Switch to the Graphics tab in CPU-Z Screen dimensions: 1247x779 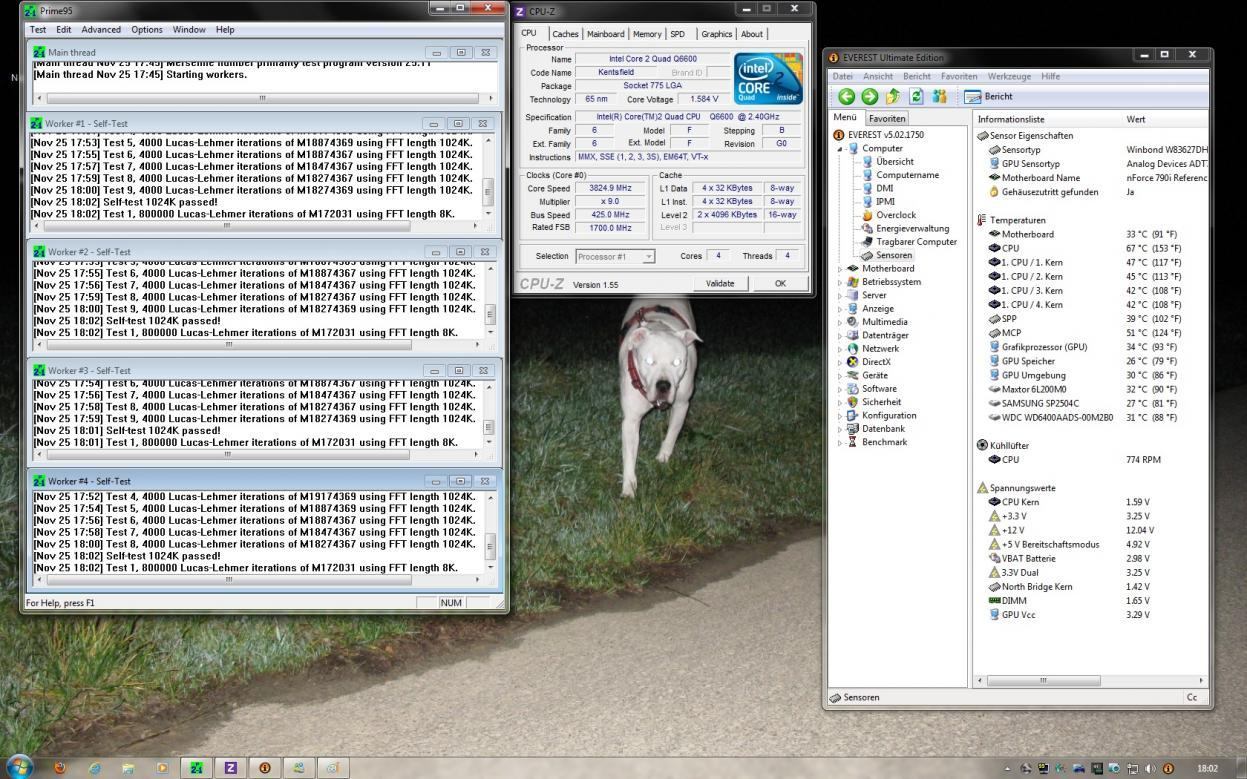coord(716,34)
